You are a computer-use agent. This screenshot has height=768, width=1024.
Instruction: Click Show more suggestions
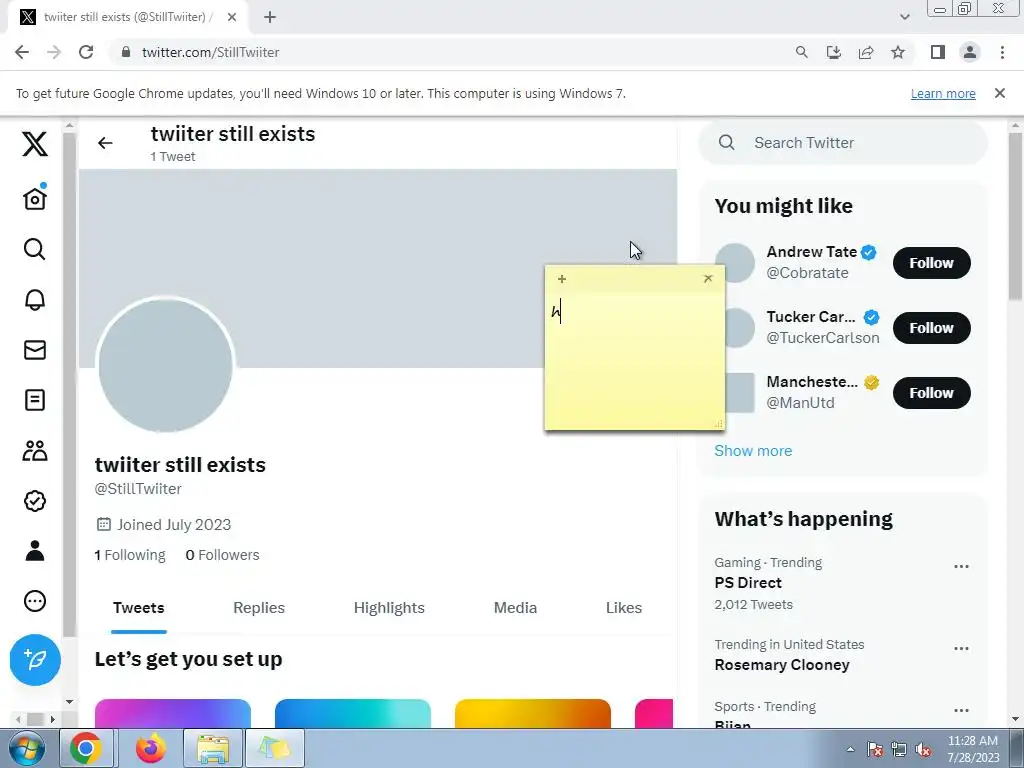[x=753, y=451]
